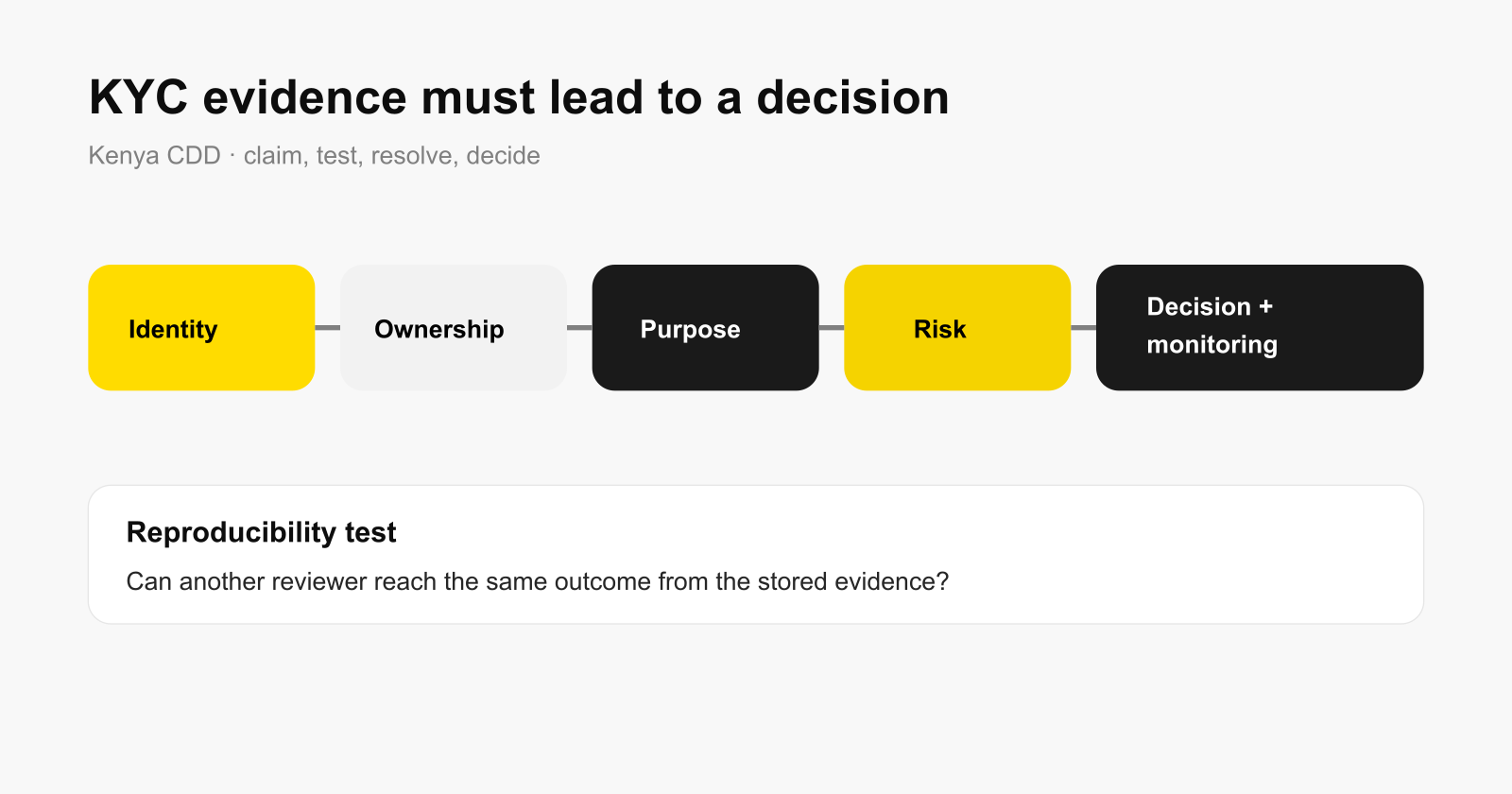Click the slide title about KYC evidence
The image size is (1512, 794).
(519, 97)
